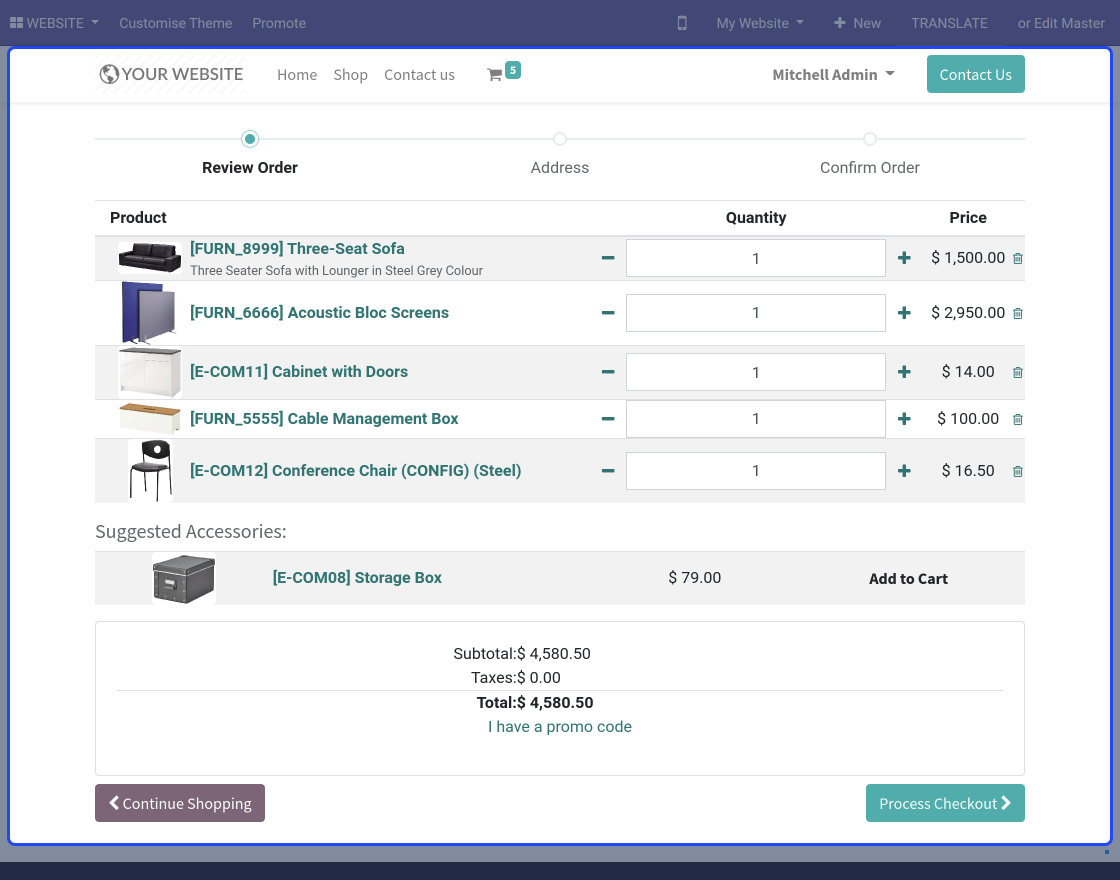Delete Conference Chair trash icon

pyautogui.click(x=1018, y=471)
